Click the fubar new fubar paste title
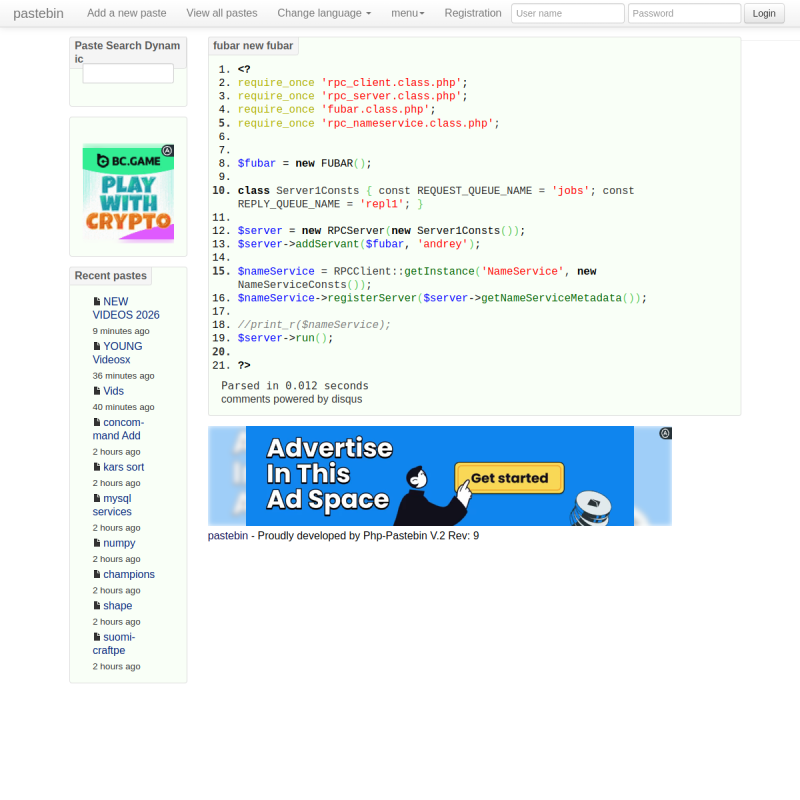The height and width of the screenshot is (800, 800). pos(253,45)
